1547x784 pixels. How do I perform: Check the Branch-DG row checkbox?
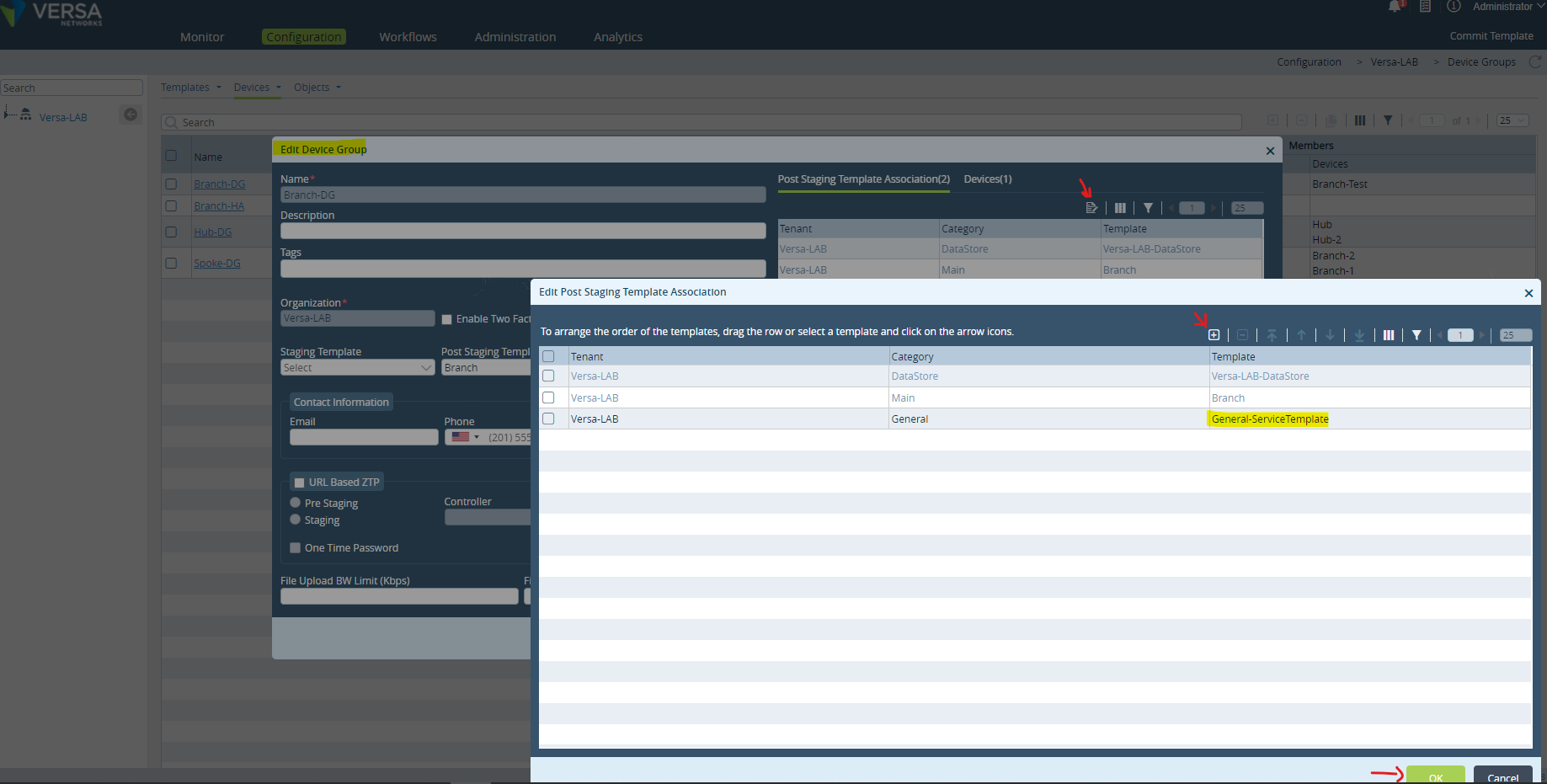point(171,184)
